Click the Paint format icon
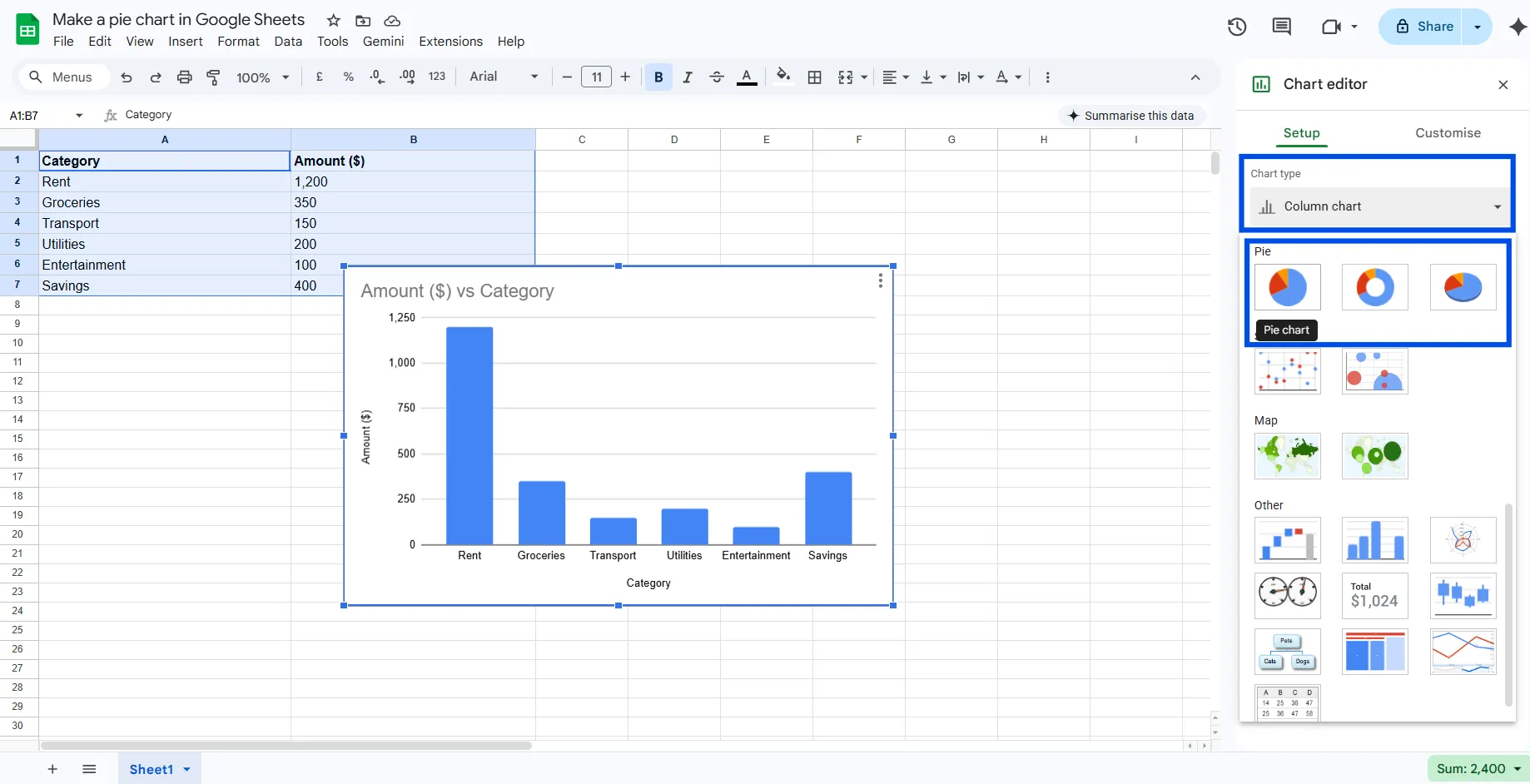The height and width of the screenshot is (784, 1530). (x=214, y=77)
